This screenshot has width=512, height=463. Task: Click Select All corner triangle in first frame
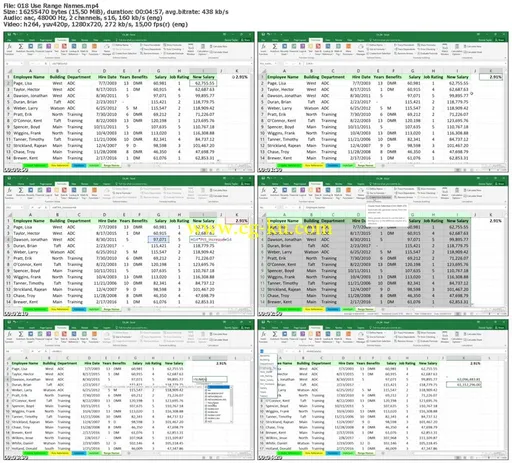pos(9,71)
